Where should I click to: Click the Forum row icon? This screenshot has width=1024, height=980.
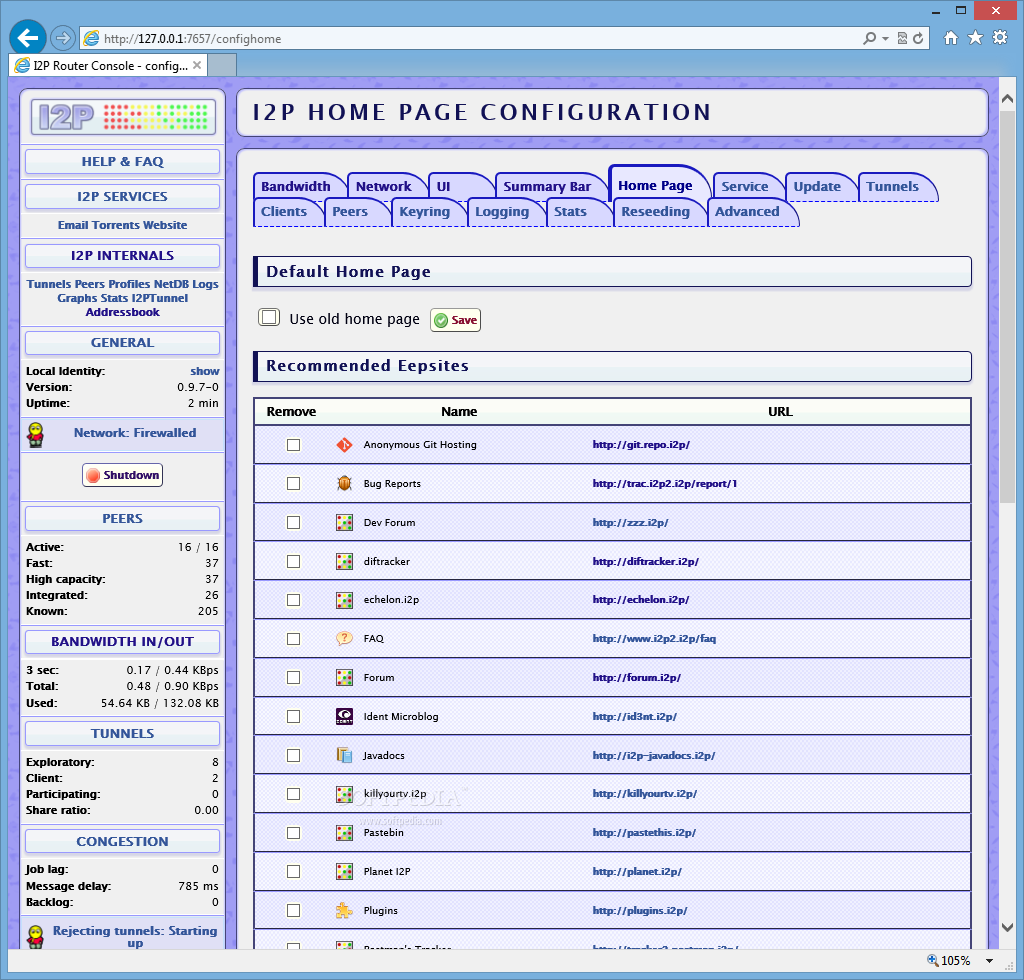point(344,678)
